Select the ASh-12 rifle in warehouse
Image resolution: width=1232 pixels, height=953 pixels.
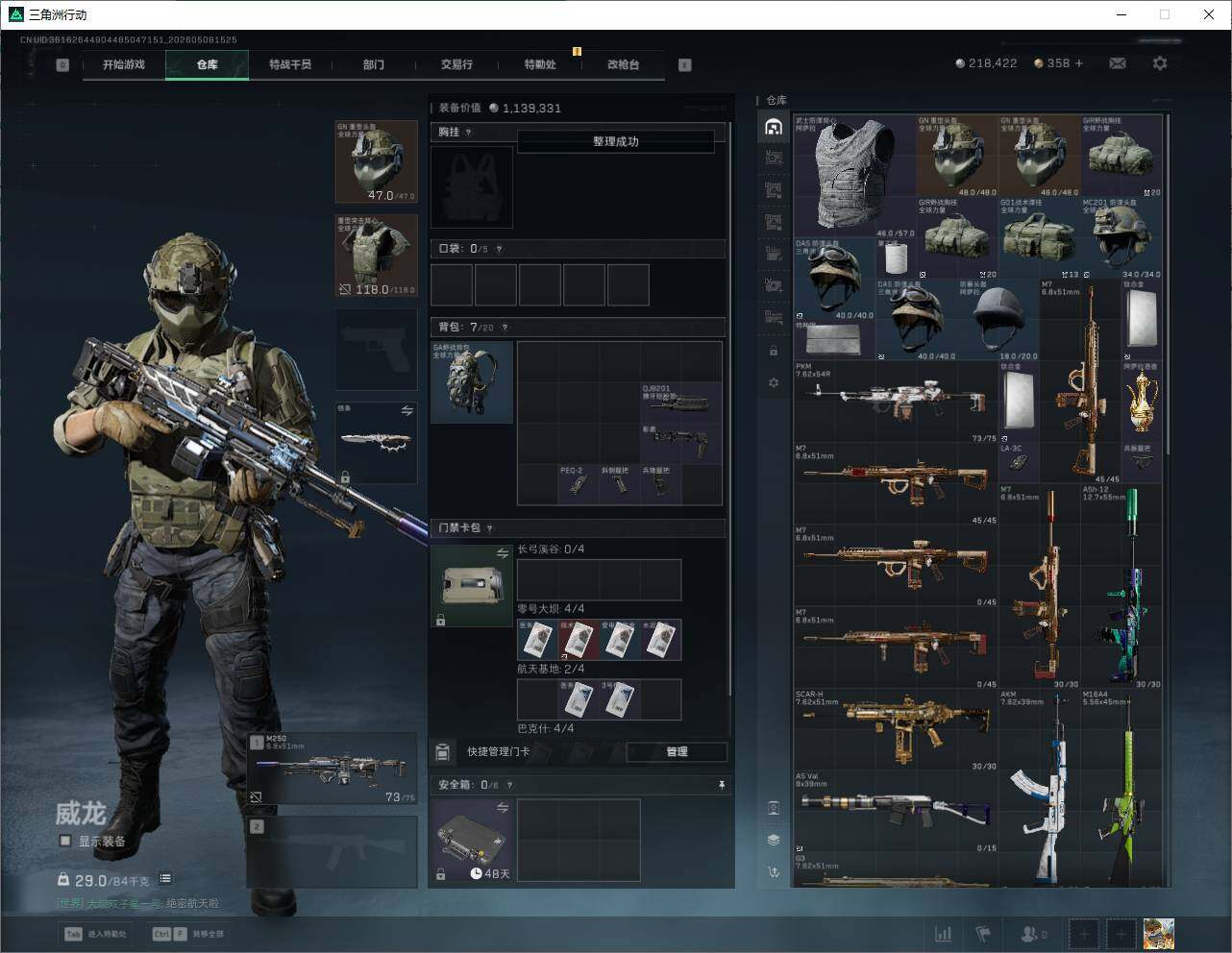pos(1121,586)
